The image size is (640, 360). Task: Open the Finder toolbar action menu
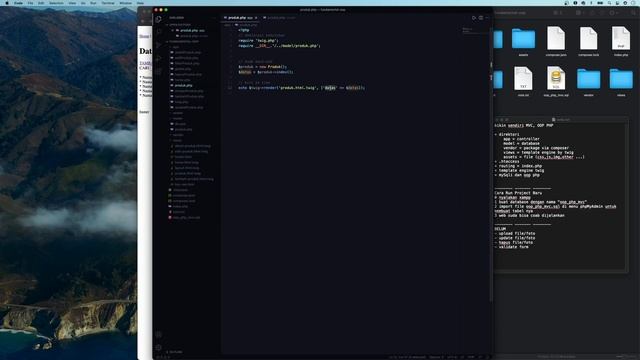[x=613, y=13]
